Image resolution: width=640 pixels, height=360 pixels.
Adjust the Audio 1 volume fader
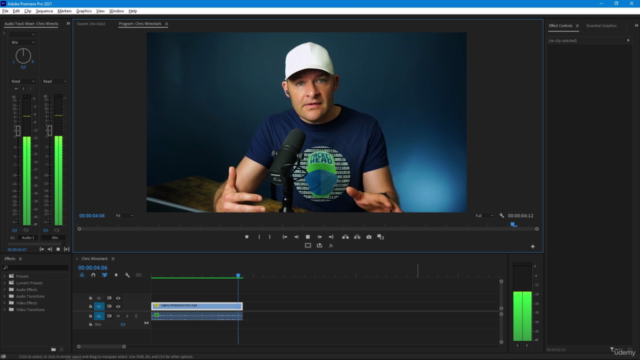point(18,131)
